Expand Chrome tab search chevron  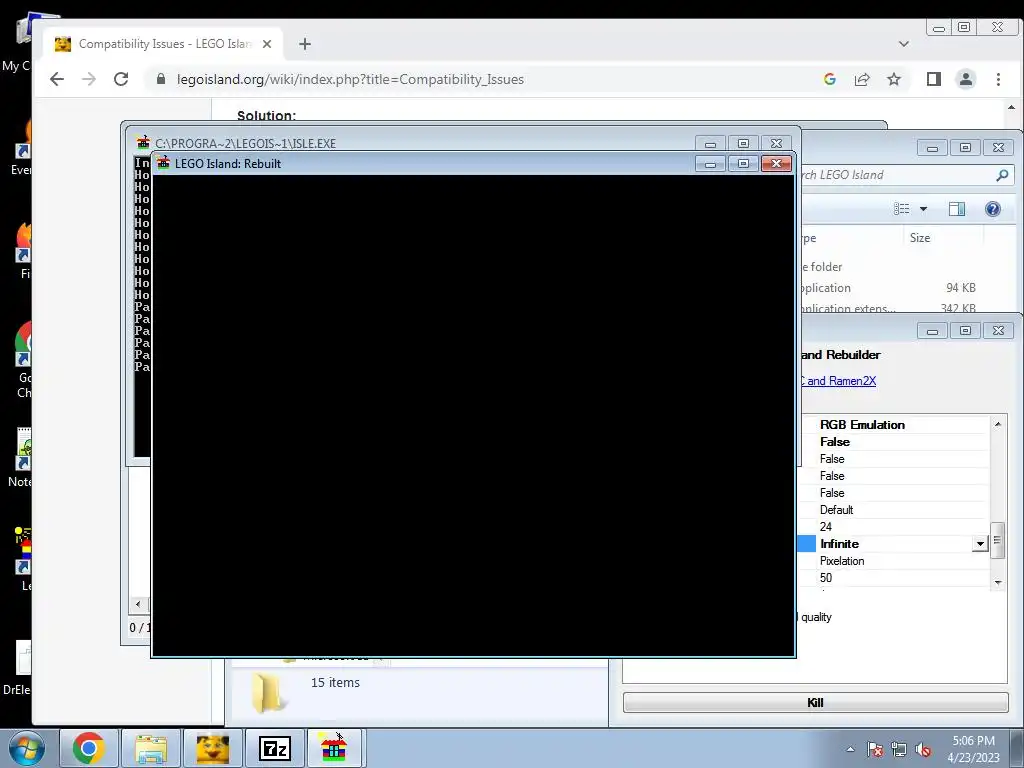[x=904, y=44]
